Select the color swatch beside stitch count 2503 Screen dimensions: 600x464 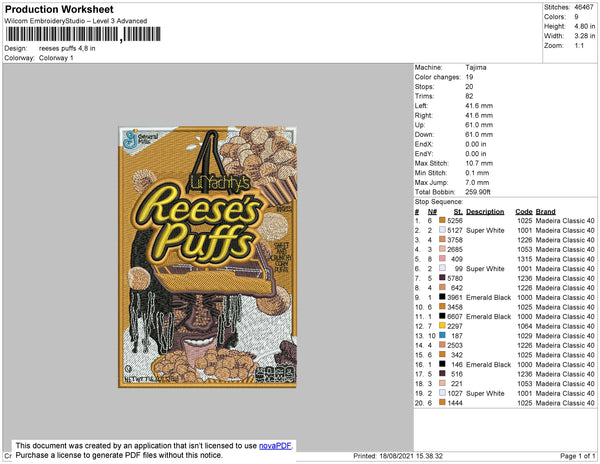coord(442,345)
